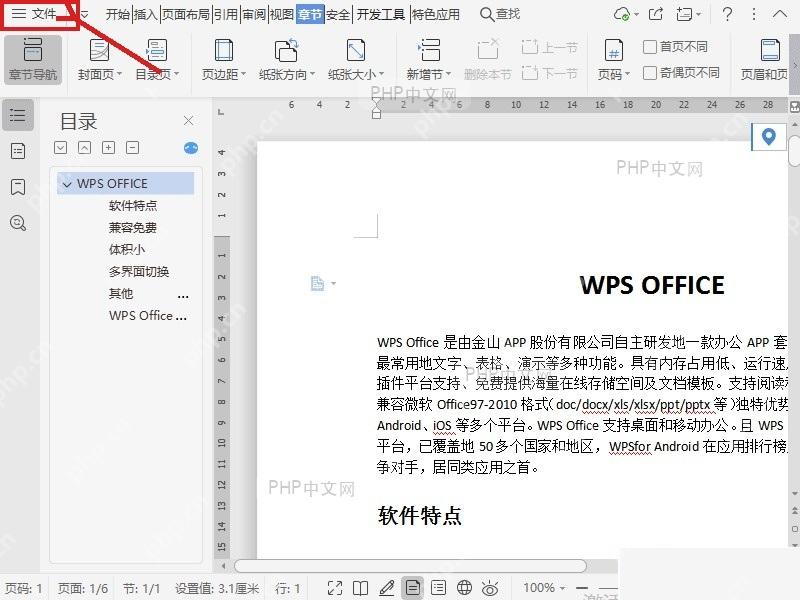Viewport: 800px width, 600px height.
Task: Collapse the WPS OFFICE tree node
Action: coord(67,184)
